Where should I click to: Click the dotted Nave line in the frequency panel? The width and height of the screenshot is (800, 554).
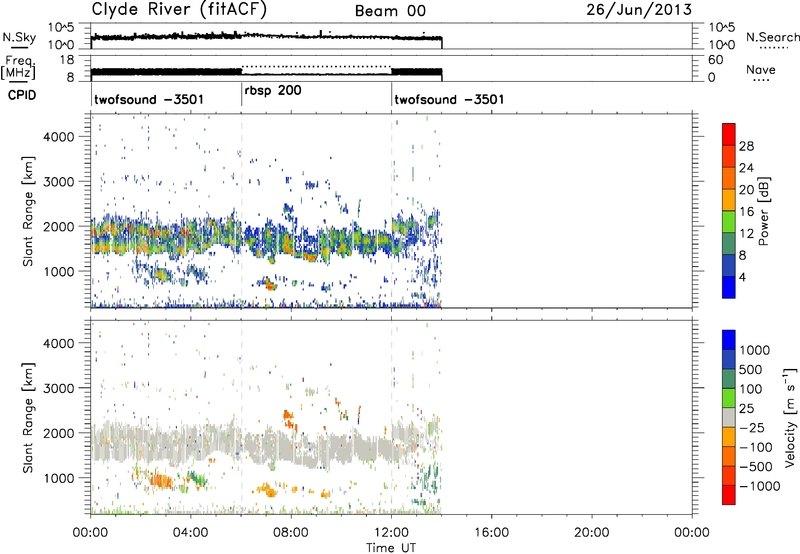coord(316,66)
